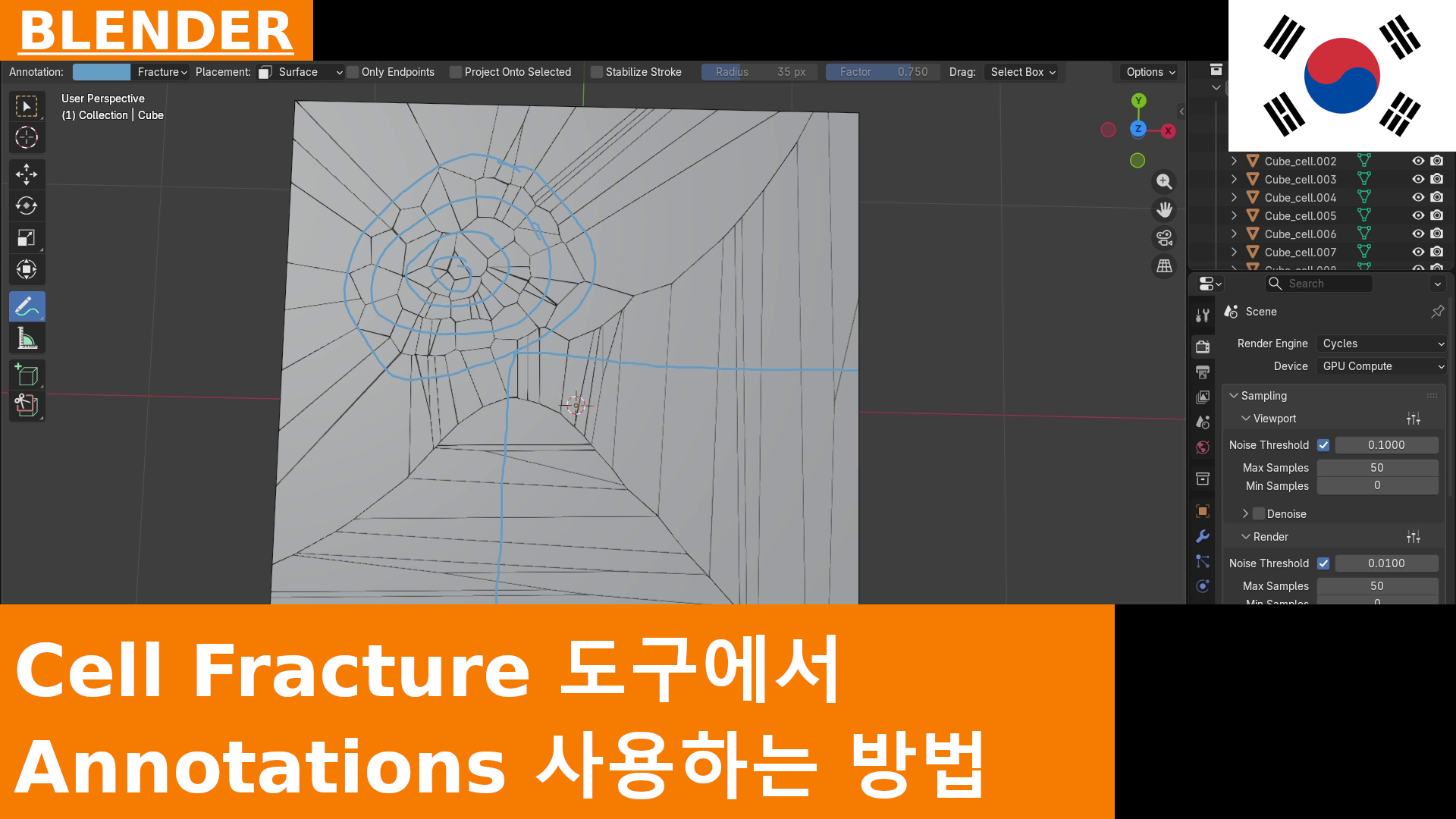
Task: Click the viewport zoom magnifier icon
Action: tap(1164, 182)
